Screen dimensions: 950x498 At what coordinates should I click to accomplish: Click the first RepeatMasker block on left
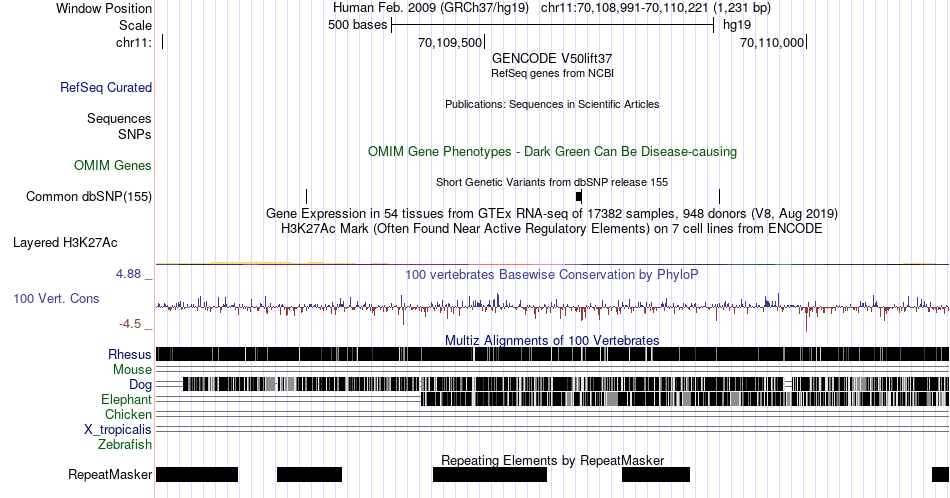click(x=197, y=474)
